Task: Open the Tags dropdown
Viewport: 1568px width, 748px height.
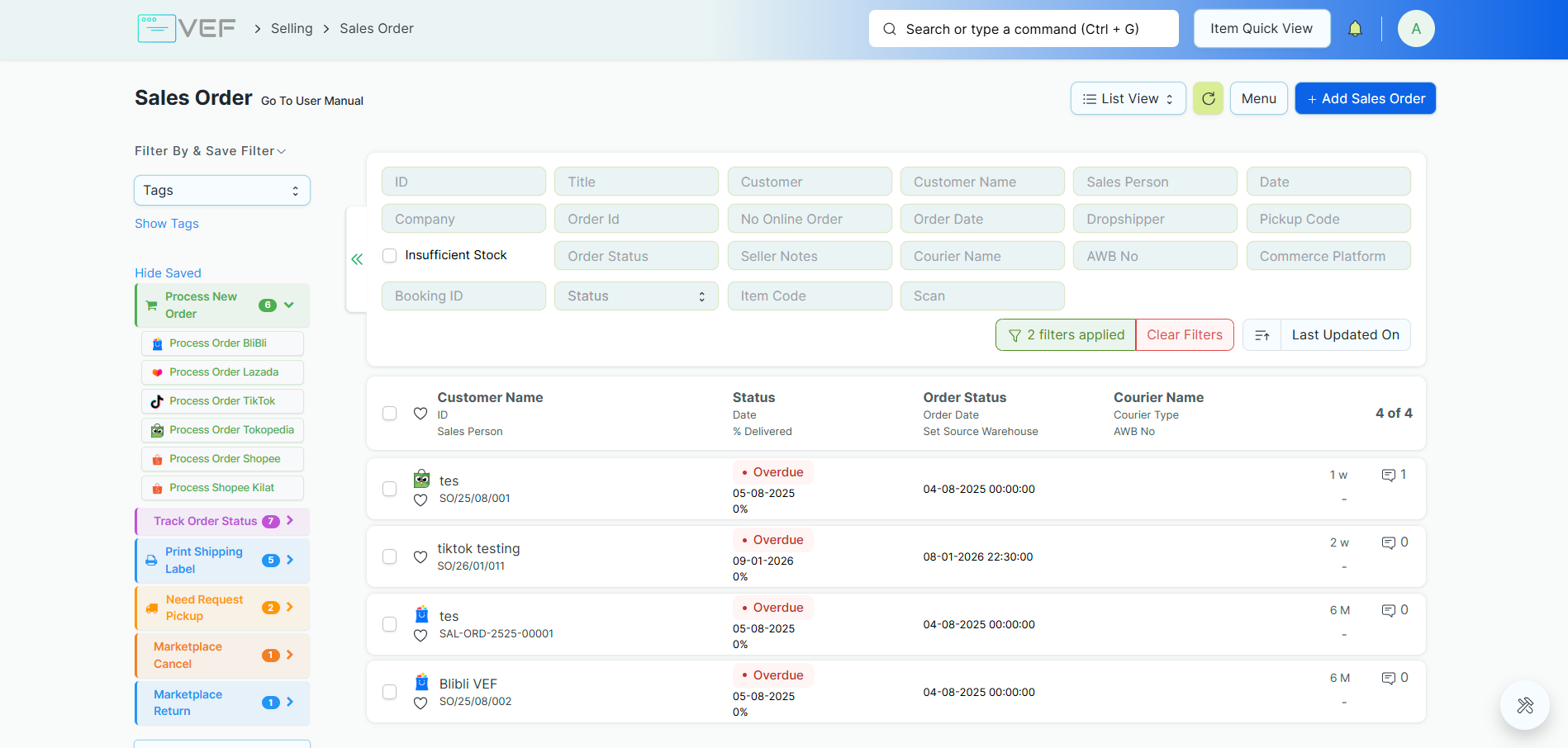Action: coord(222,191)
